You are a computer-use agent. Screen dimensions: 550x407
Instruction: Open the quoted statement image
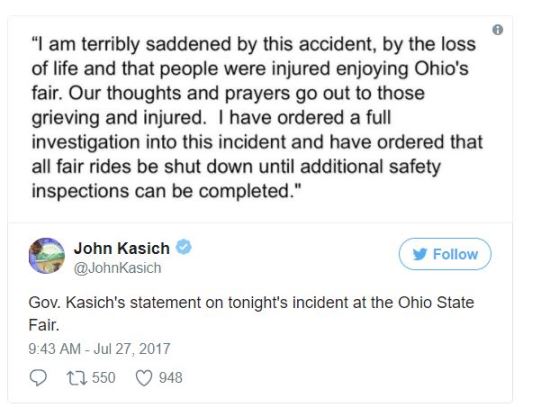point(260,119)
